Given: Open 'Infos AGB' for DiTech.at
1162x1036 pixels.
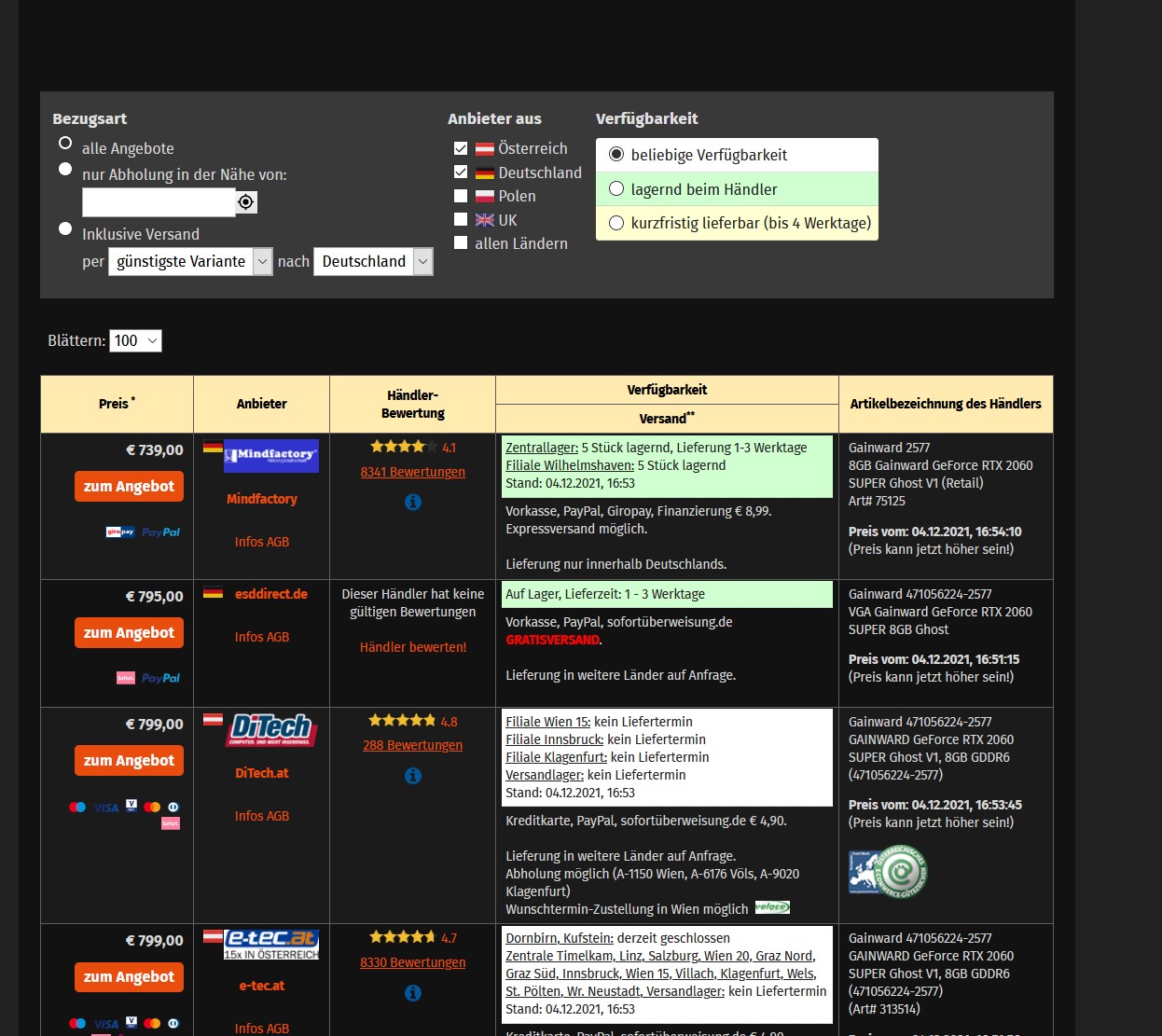Looking at the screenshot, I should (262, 816).
